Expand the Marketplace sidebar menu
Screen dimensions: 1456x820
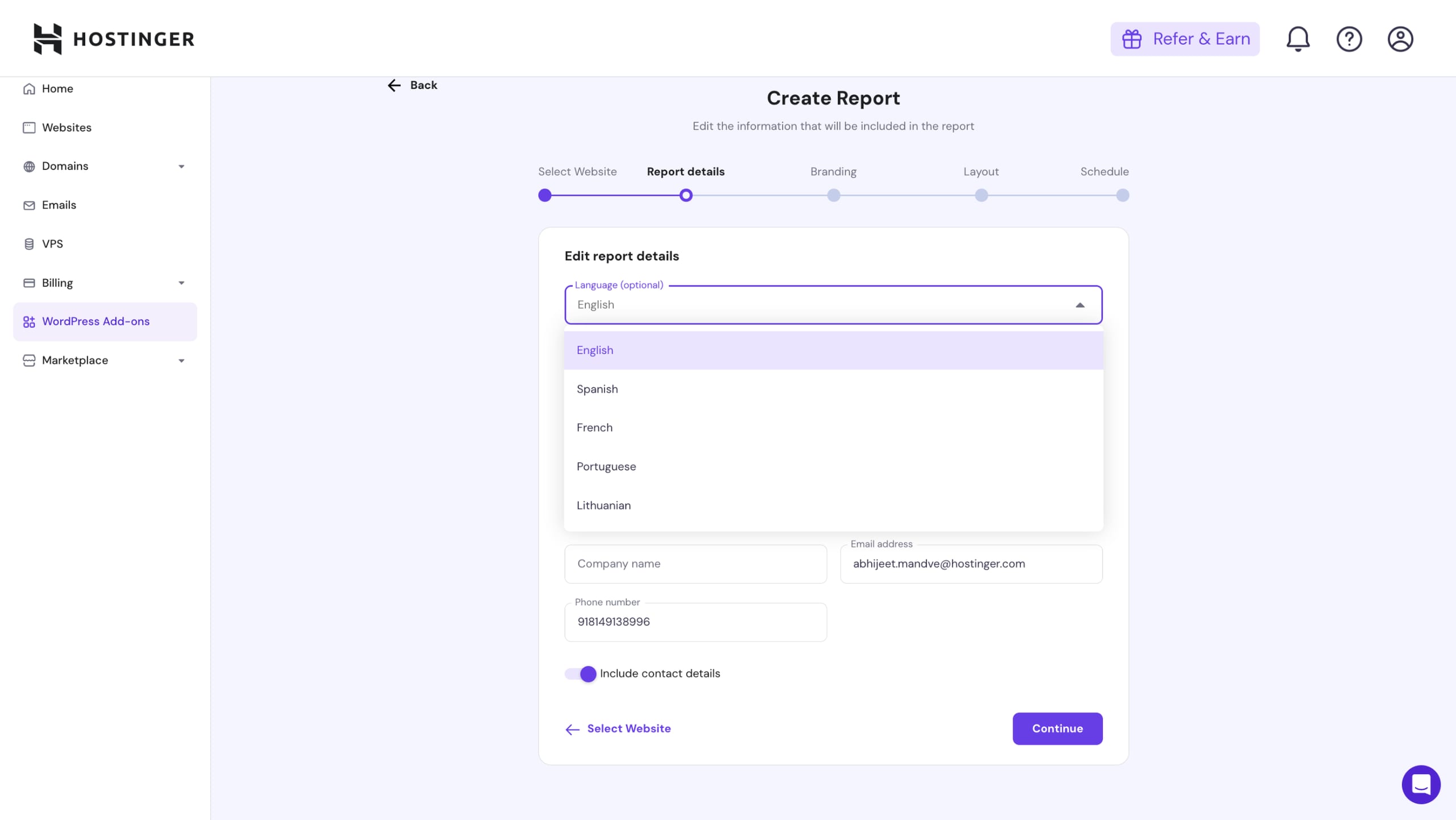click(181, 361)
